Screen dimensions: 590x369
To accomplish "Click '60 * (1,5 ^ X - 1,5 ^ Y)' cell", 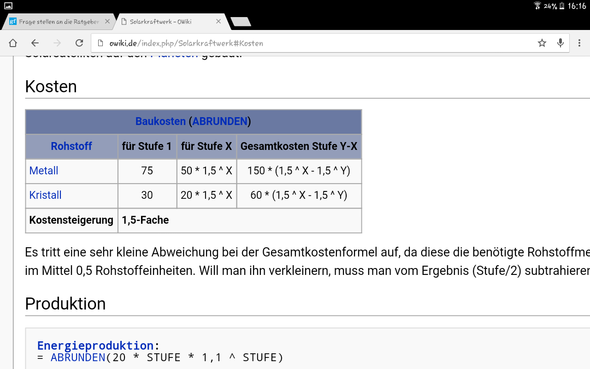I will pos(299,195).
